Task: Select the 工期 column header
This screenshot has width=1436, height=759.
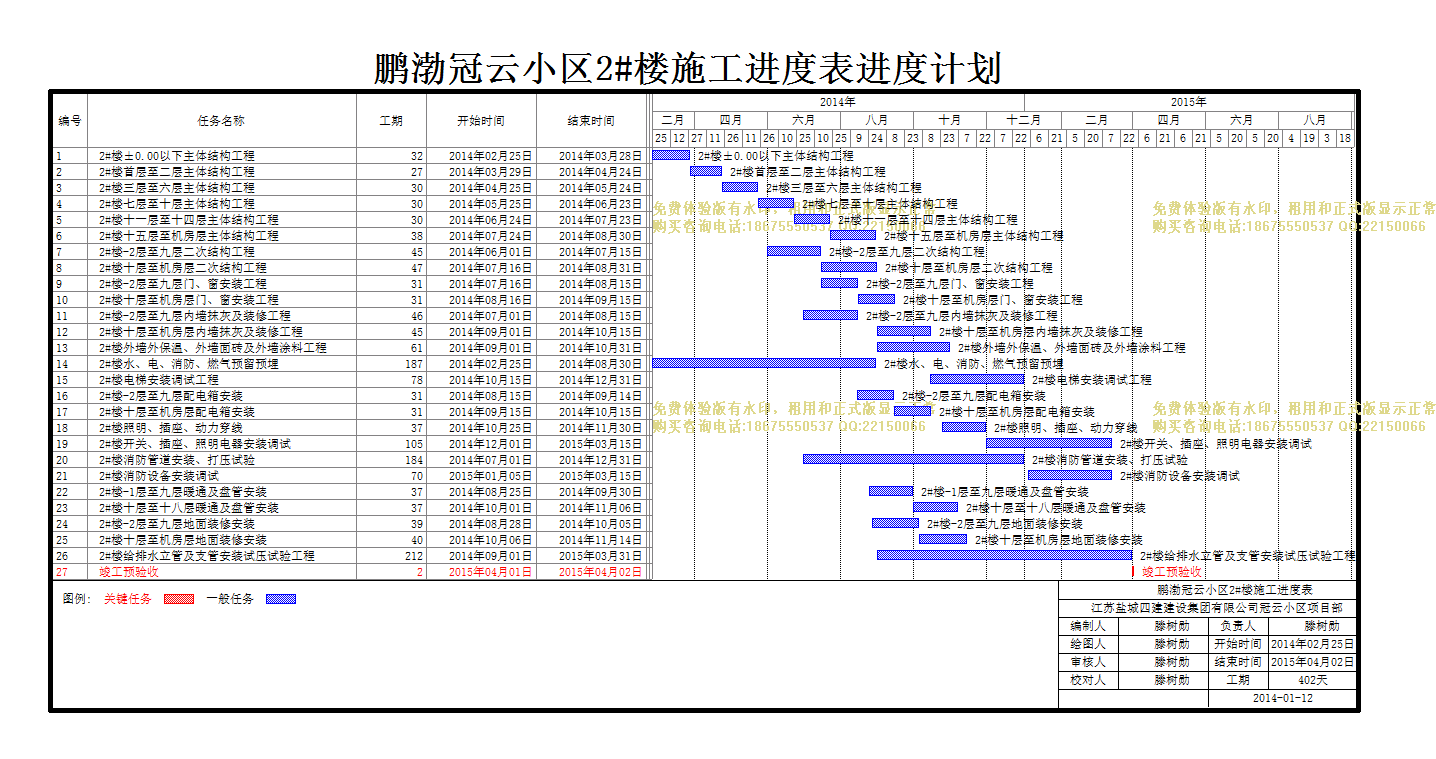Action: pos(391,121)
